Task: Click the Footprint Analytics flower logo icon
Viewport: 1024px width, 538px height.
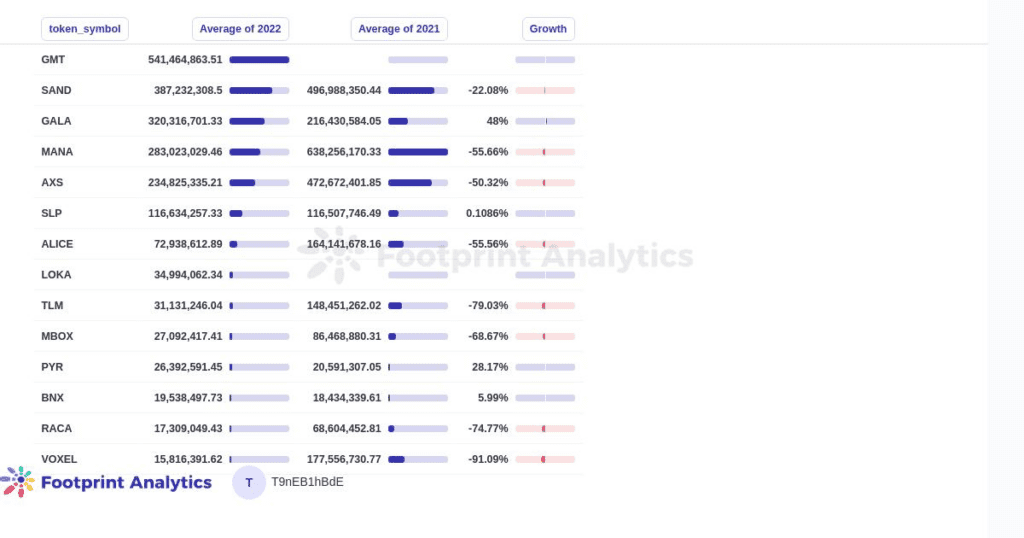Action: (x=18, y=482)
